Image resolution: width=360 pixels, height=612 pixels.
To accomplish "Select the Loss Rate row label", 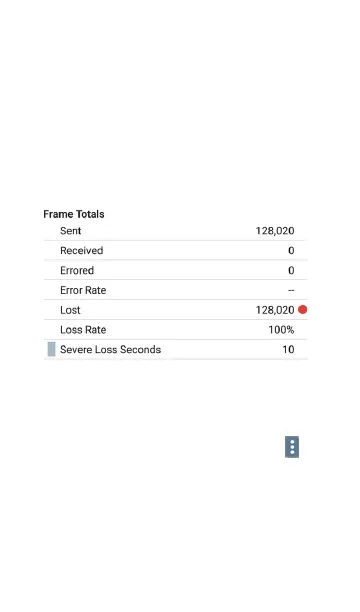I will [83, 330].
